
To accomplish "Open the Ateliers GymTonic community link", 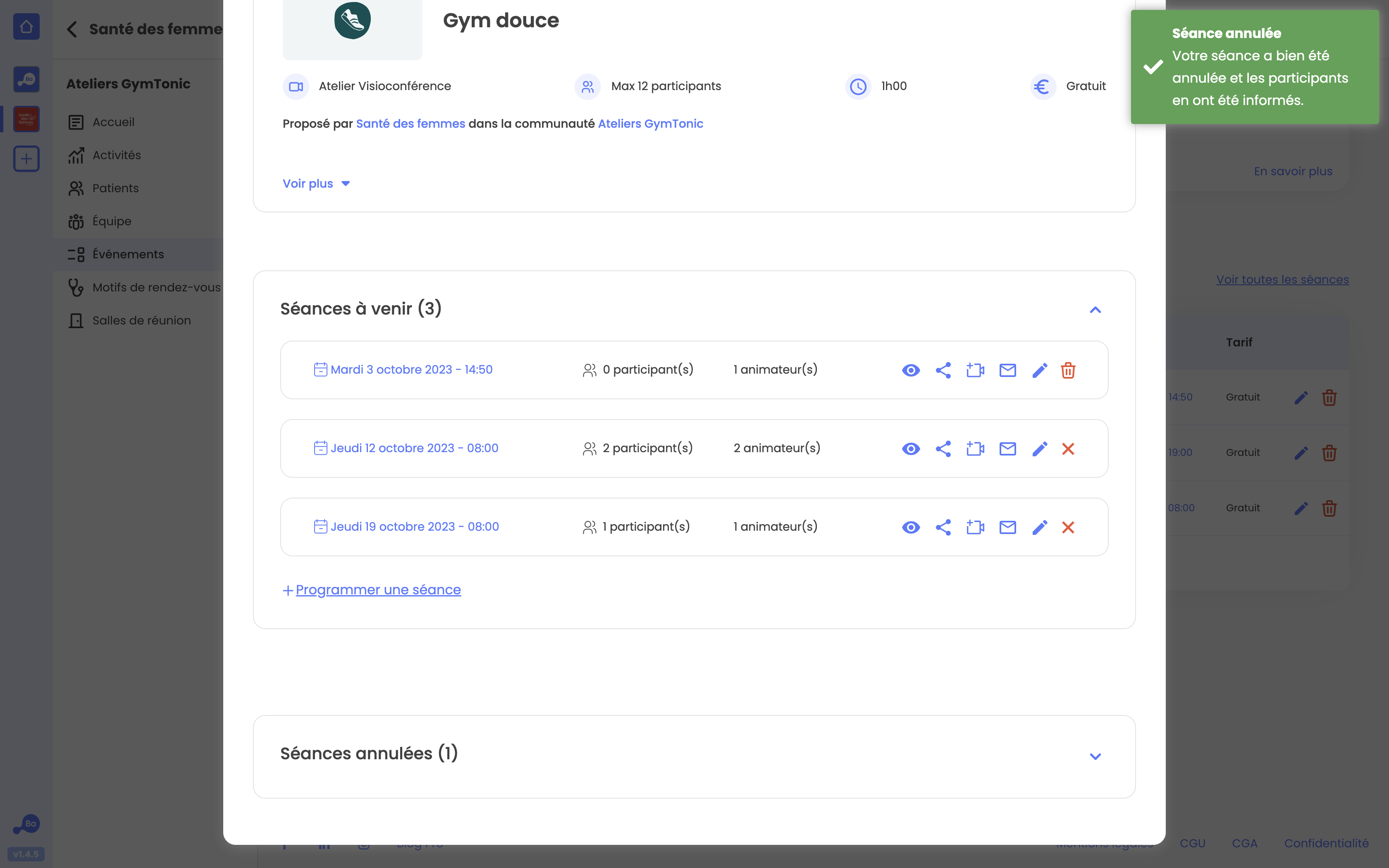I will (x=650, y=124).
